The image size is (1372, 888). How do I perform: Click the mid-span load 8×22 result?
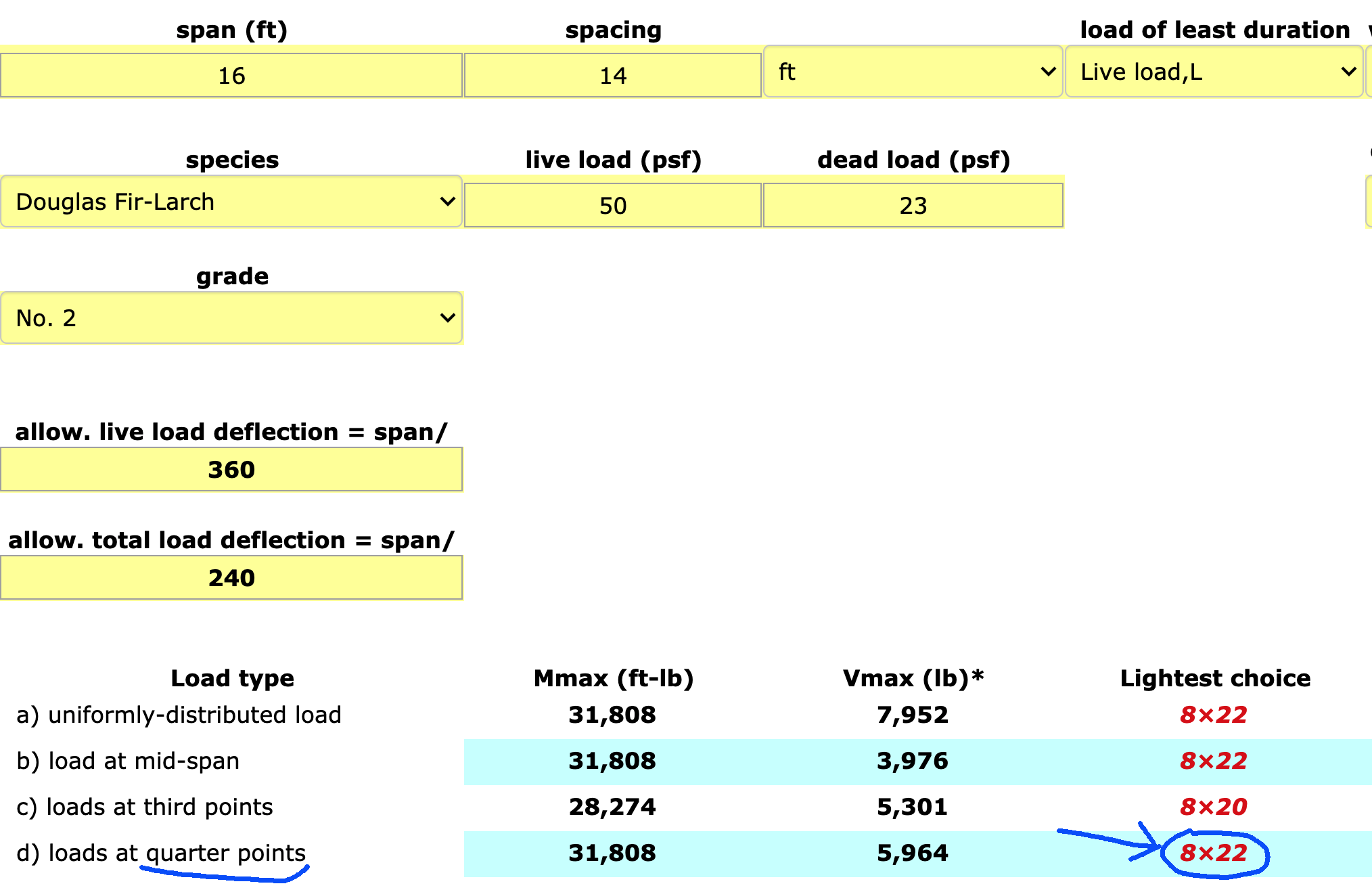(x=1213, y=761)
